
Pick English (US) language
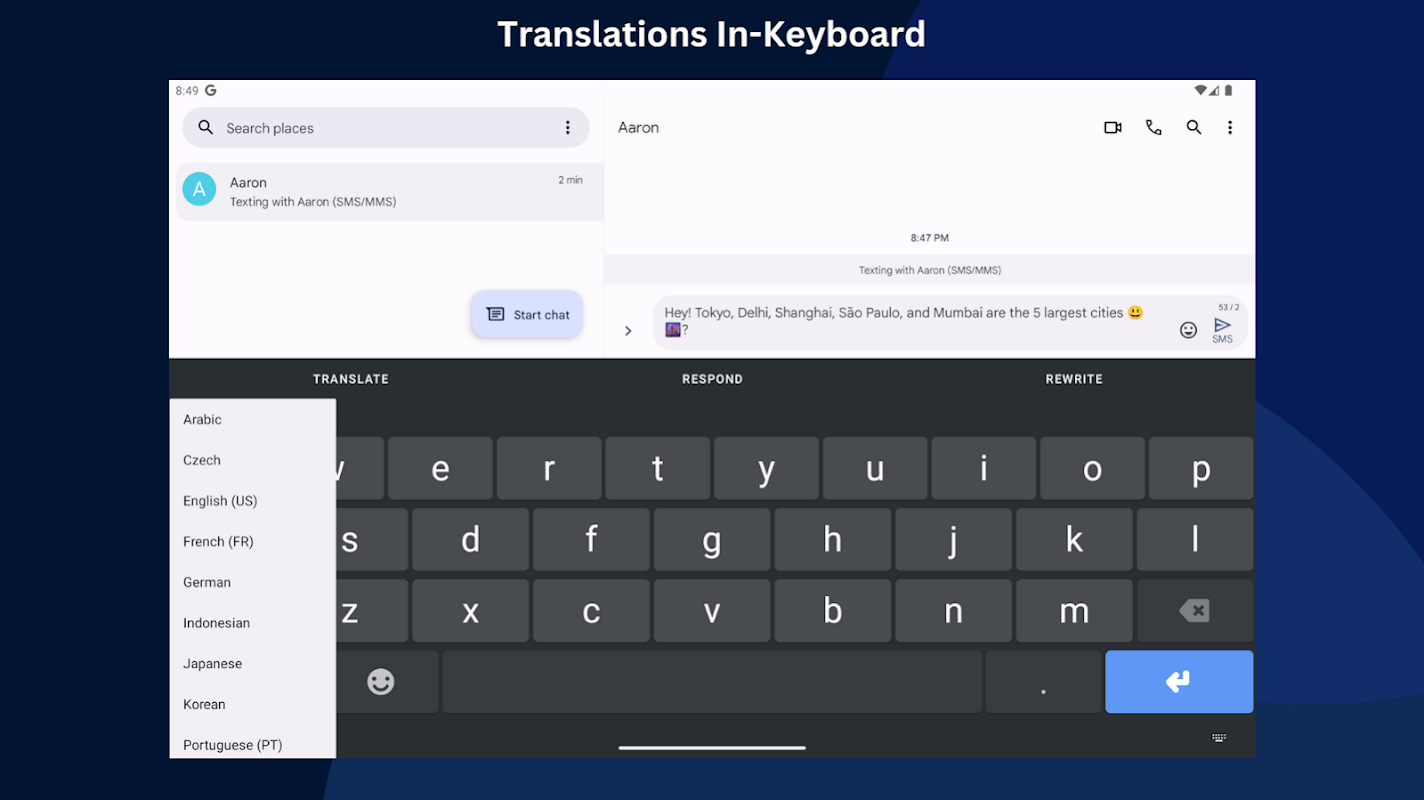tap(253, 501)
